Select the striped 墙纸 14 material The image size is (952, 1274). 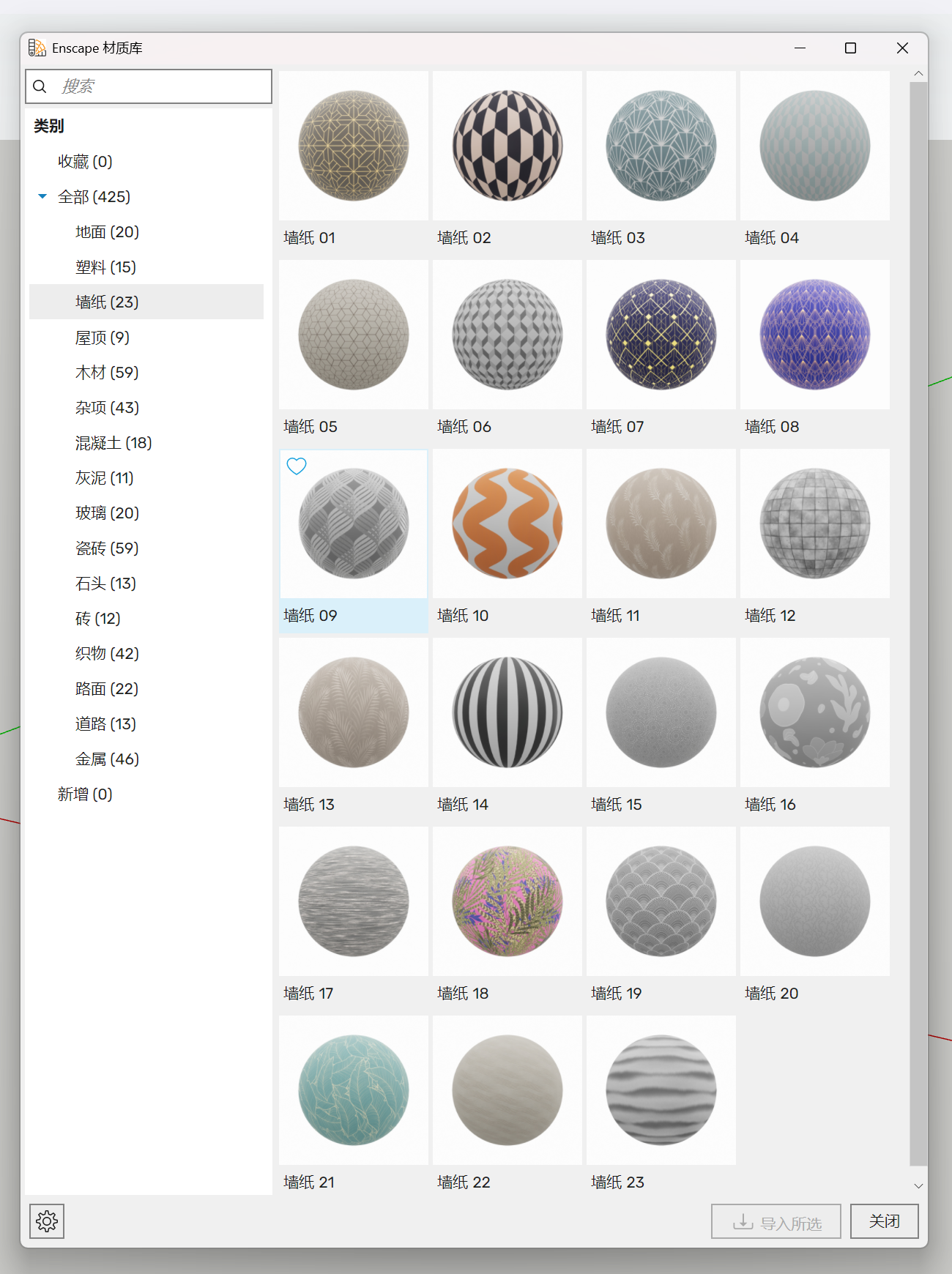coord(507,712)
